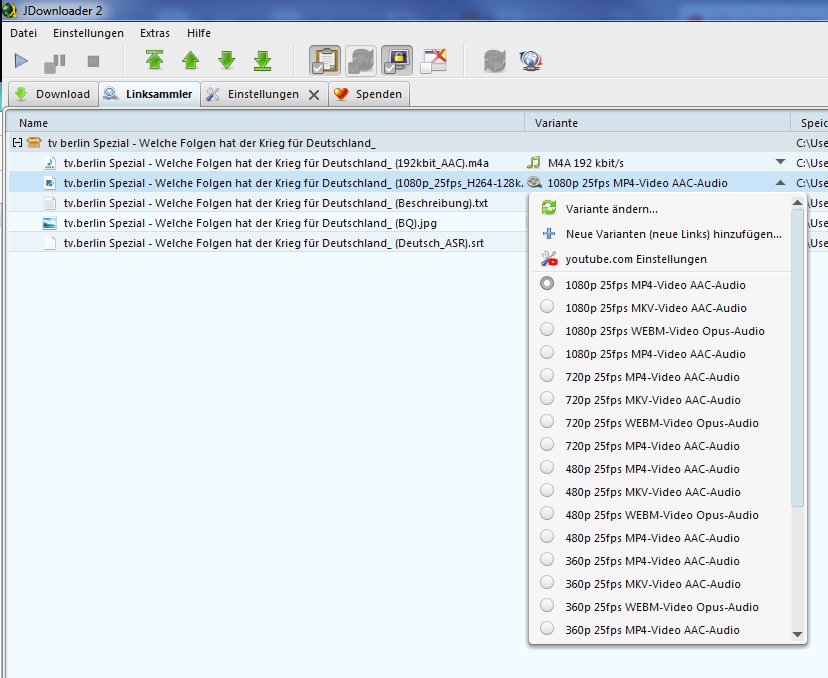Switch to the Einstellungen tab
Image resolution: width=828 pixels, height=678 pixels.
[264, 94]
